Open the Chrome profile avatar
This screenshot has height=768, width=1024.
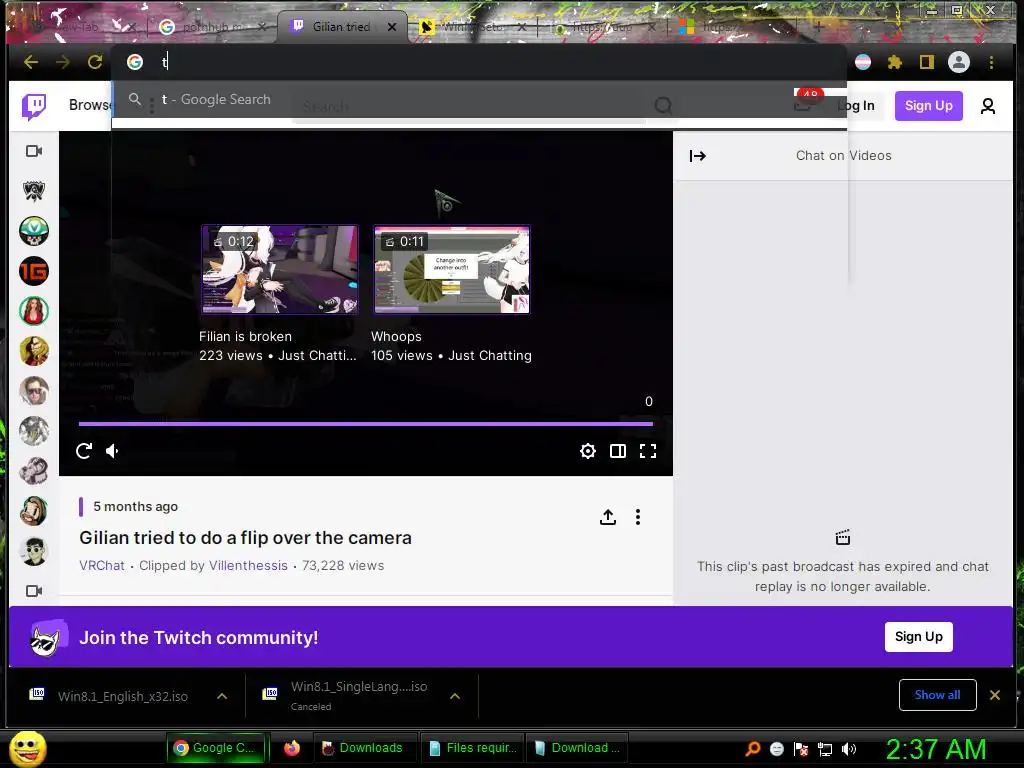(959, 62)
